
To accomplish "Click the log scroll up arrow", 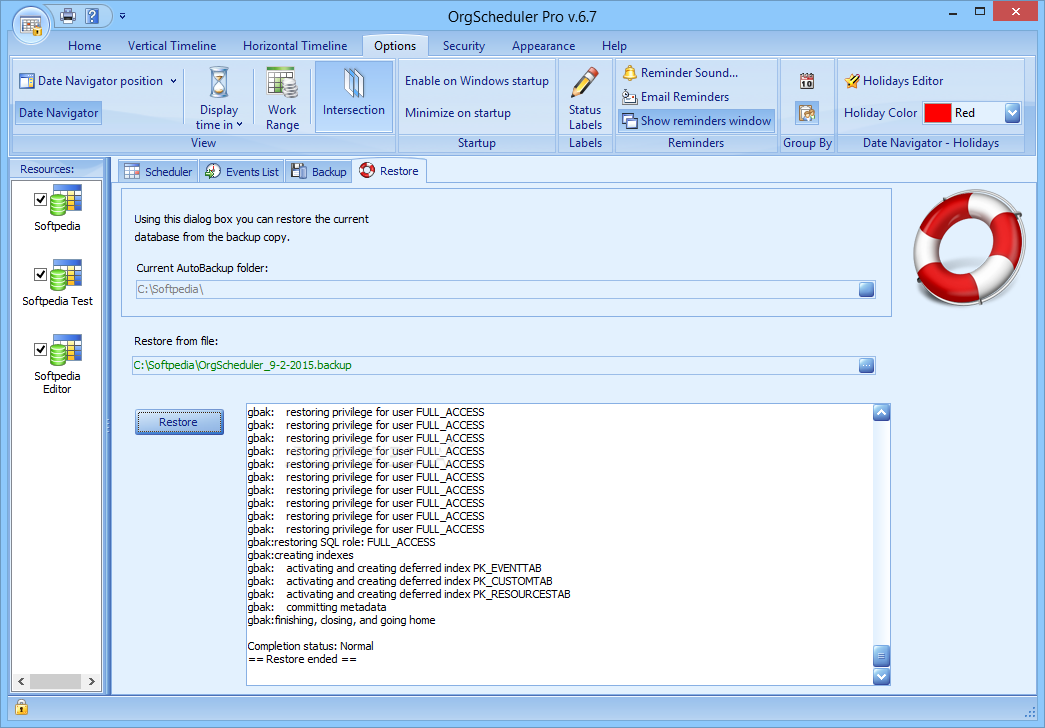I will (x=881, y=413).
